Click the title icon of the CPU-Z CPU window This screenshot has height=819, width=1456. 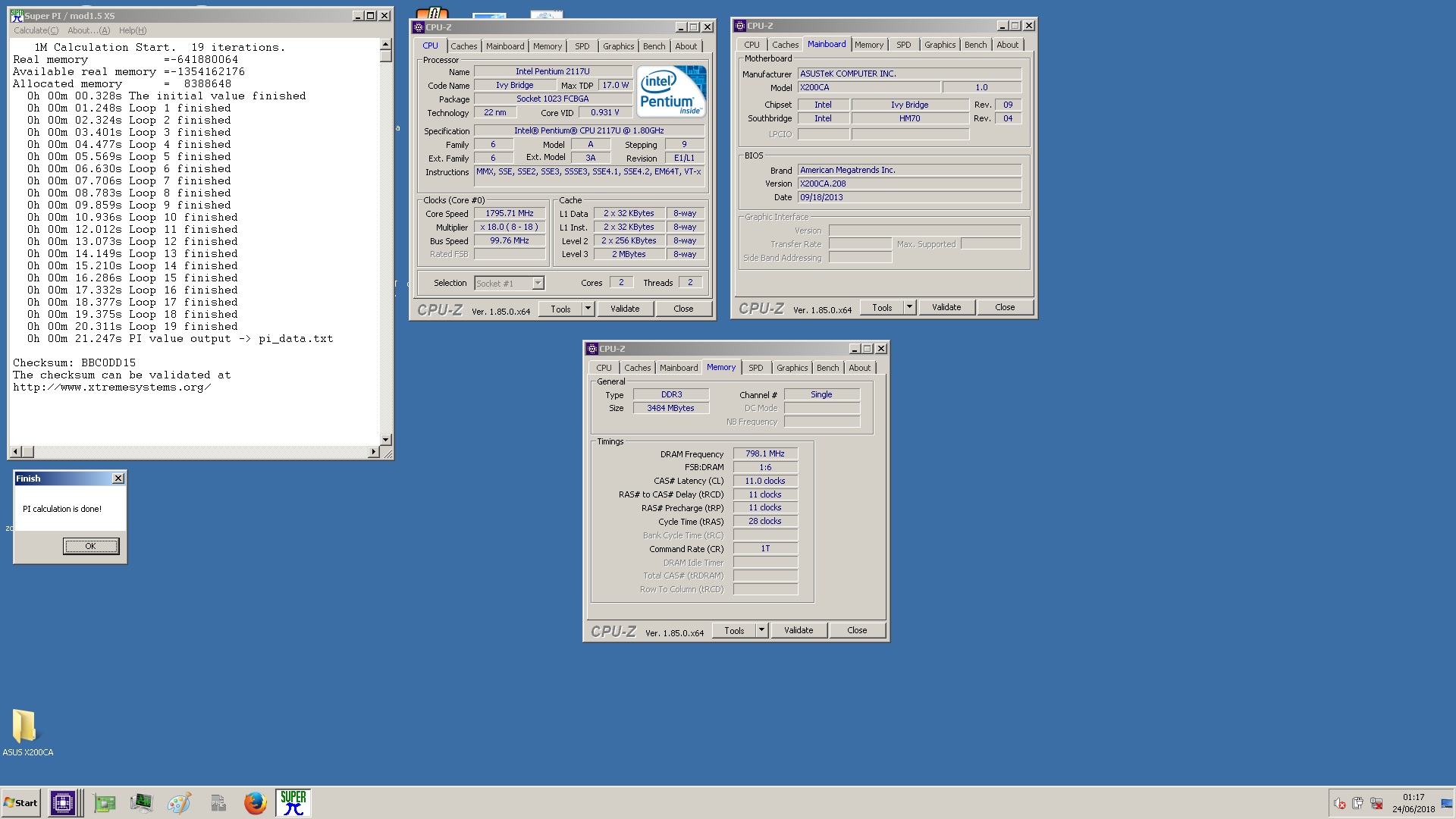coord(418,27)
